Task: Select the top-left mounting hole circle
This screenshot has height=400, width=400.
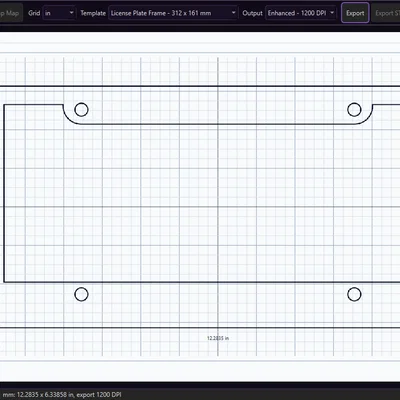Action: point(81,110)
